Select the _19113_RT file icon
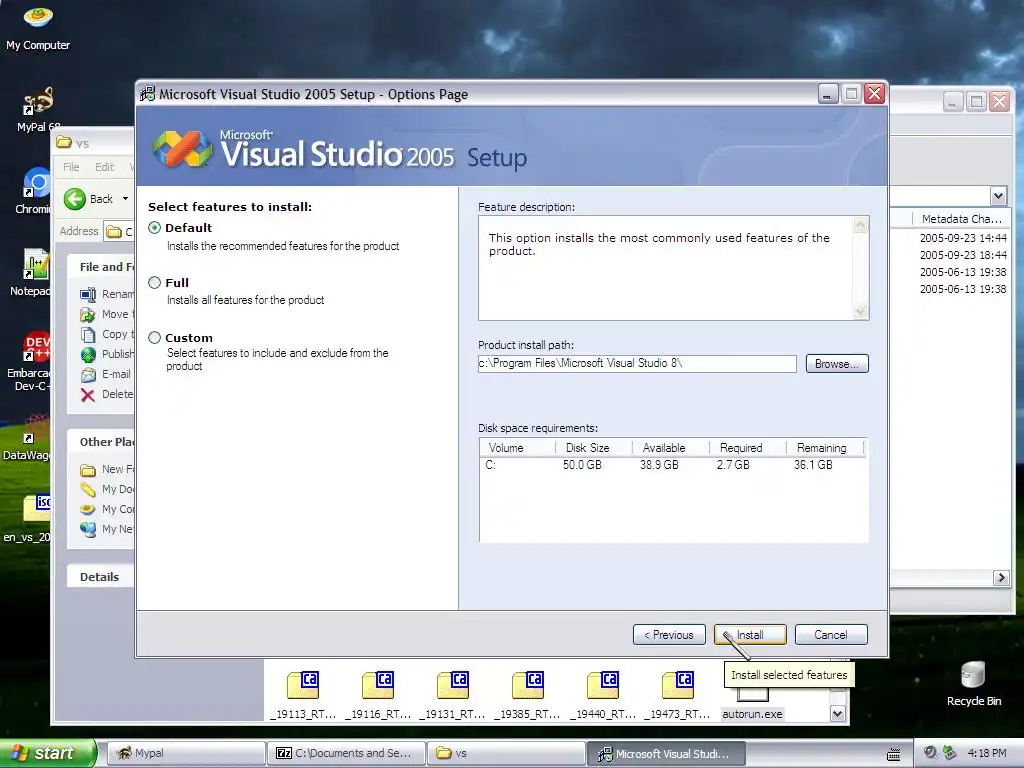This screenshot has width=1024, height=768. [304, 695]
